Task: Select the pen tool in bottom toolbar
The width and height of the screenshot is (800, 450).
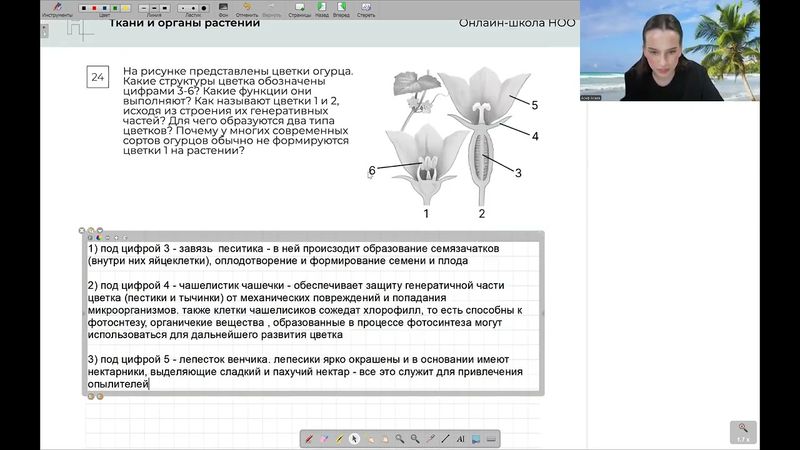Action: click(x=309, y=438)
